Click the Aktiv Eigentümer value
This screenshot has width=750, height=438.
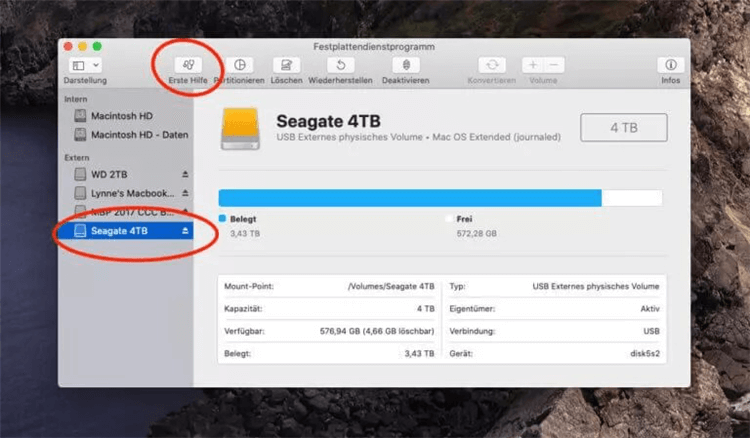click(x=650, y=309)
